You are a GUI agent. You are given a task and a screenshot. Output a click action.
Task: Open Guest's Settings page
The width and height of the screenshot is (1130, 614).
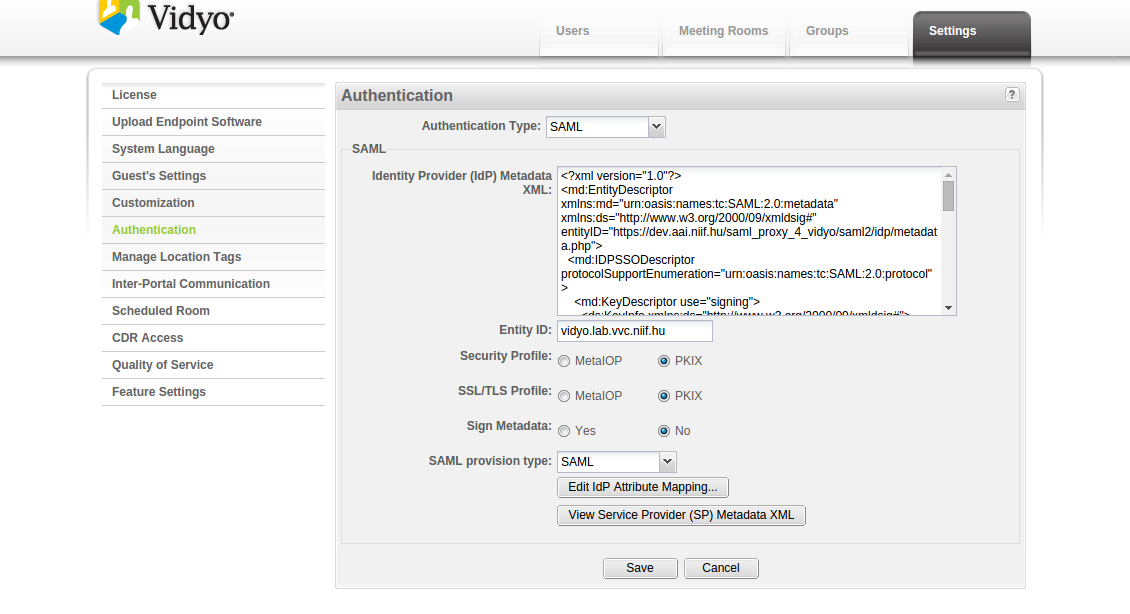(x=213, y=176)
